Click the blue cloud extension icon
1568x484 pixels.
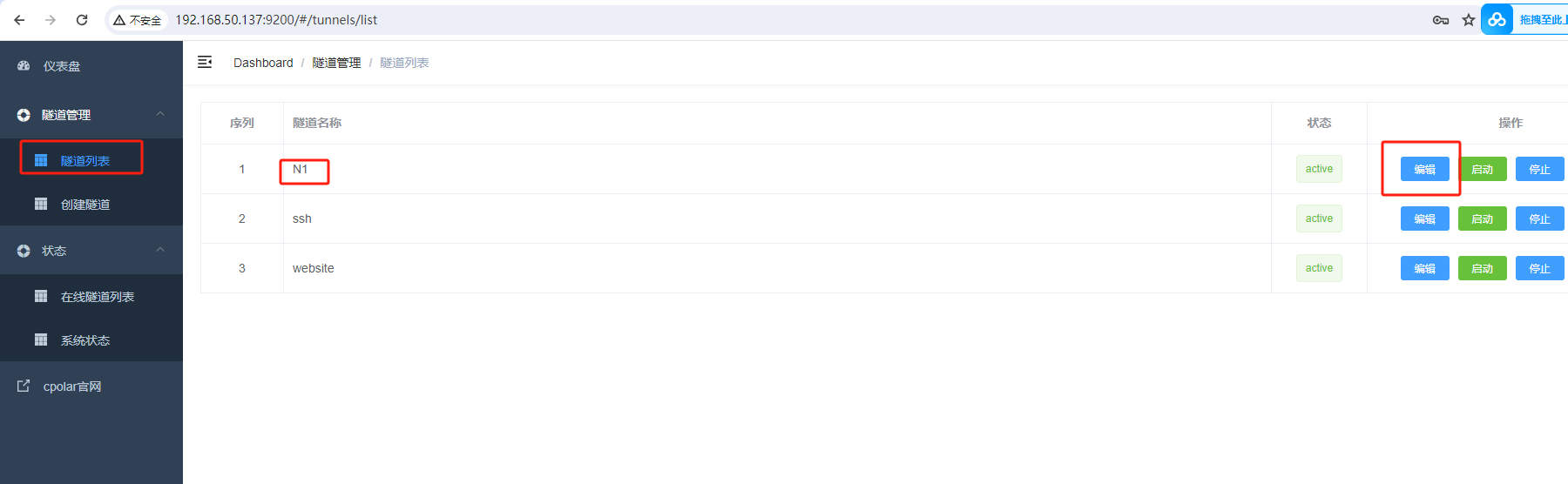point(1497,19)
